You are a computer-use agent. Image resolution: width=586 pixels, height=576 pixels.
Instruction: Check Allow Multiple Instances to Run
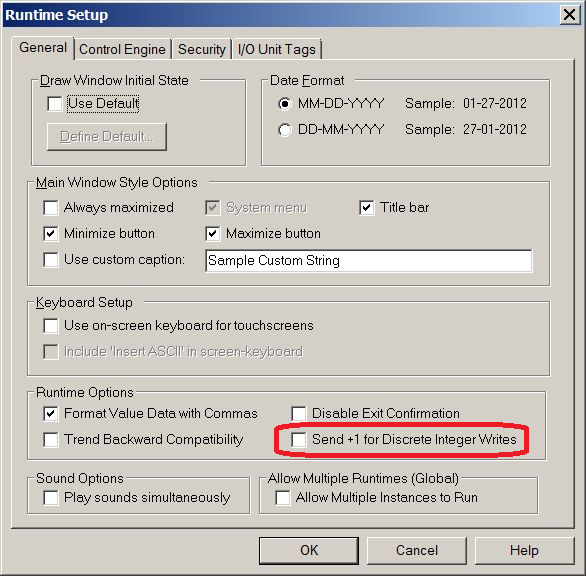tap(283, 498)
